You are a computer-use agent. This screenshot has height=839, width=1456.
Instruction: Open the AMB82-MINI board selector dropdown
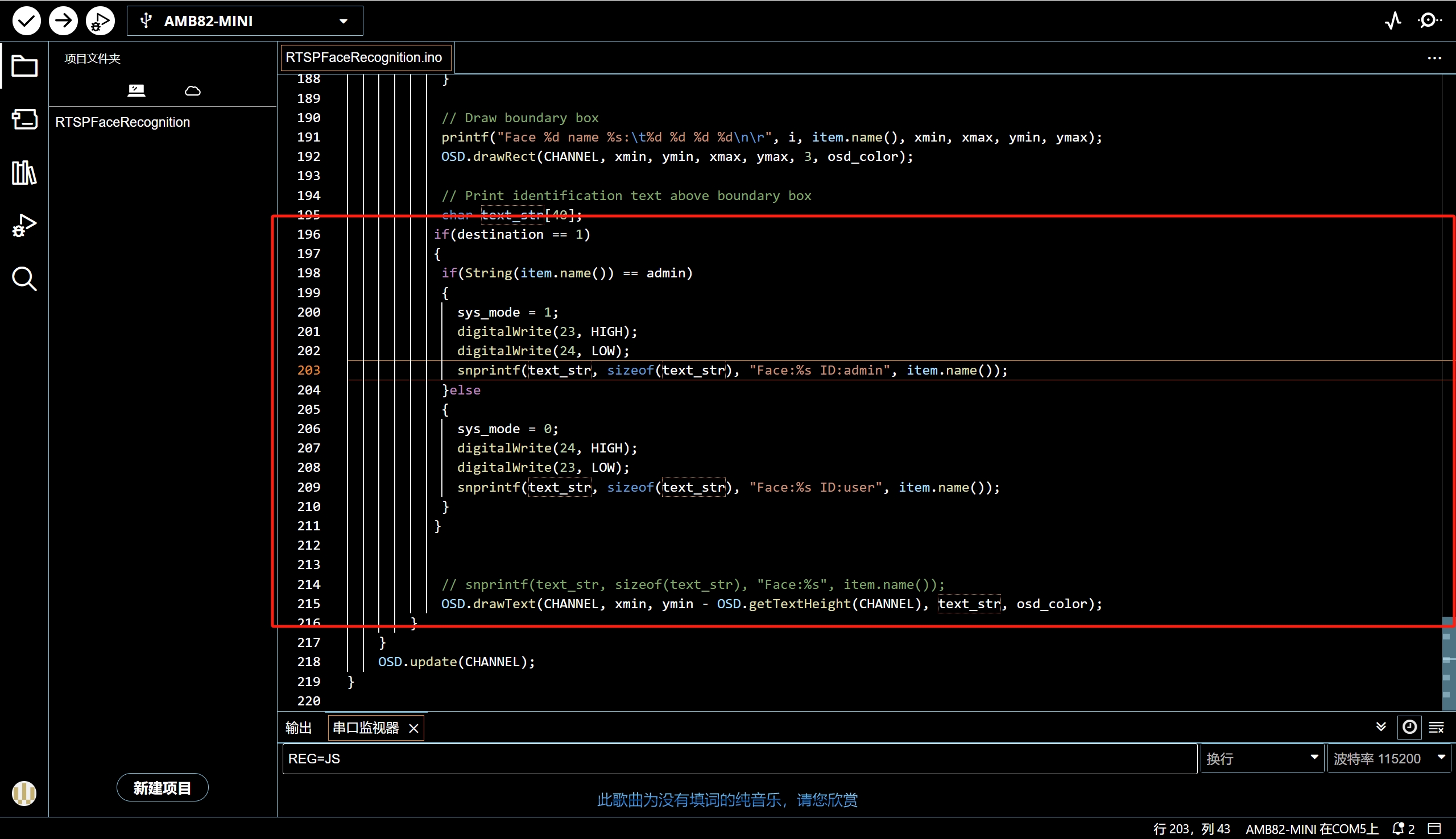[245, 22]
